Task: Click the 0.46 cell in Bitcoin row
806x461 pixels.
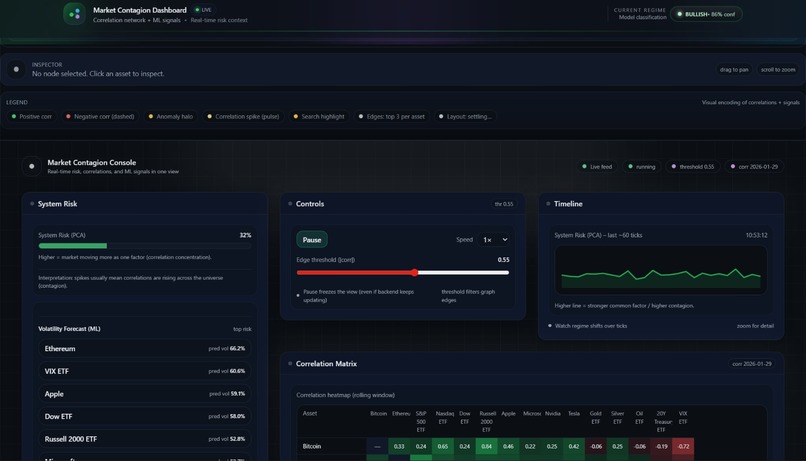Action: [508, 446]
